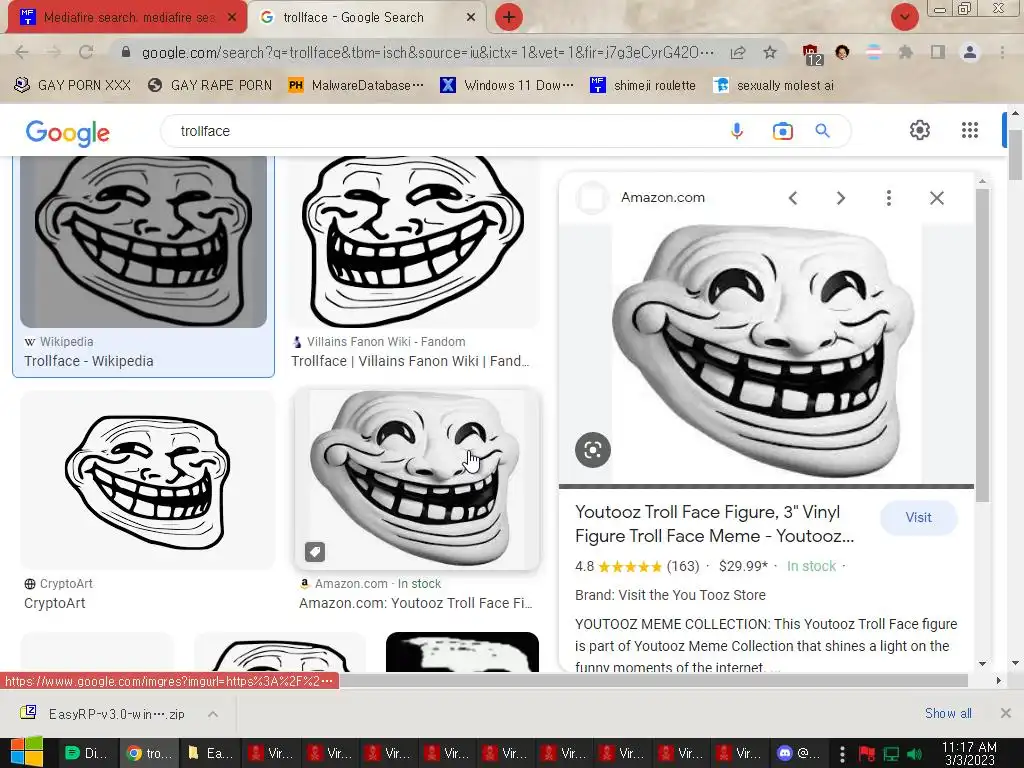Screen dimensions: 1024x768
Task: Close the trollface Google Search tab
Action: coord(471,18)
